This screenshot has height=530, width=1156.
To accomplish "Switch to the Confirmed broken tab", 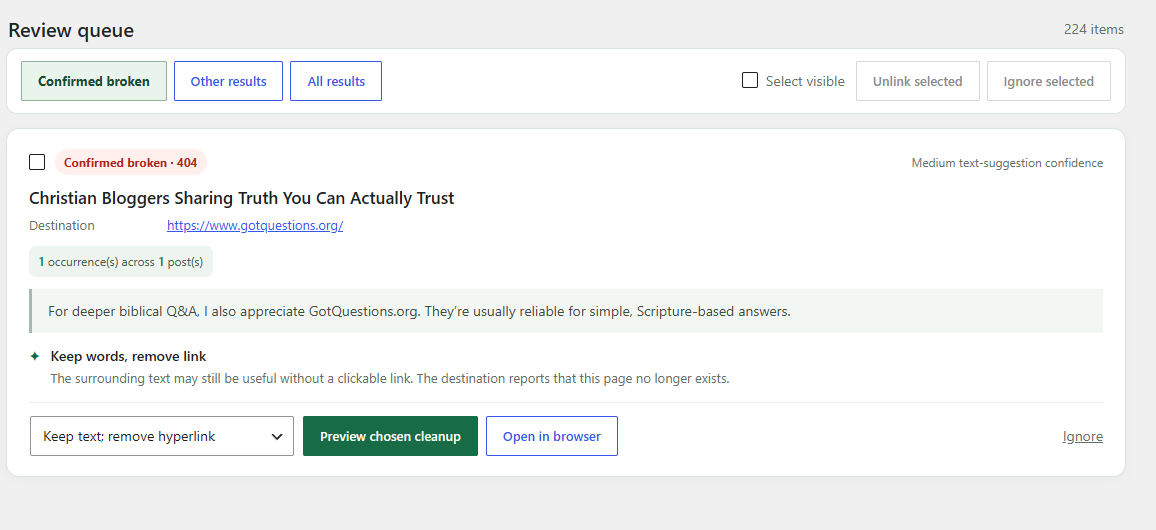I will [x=94, y=81].
